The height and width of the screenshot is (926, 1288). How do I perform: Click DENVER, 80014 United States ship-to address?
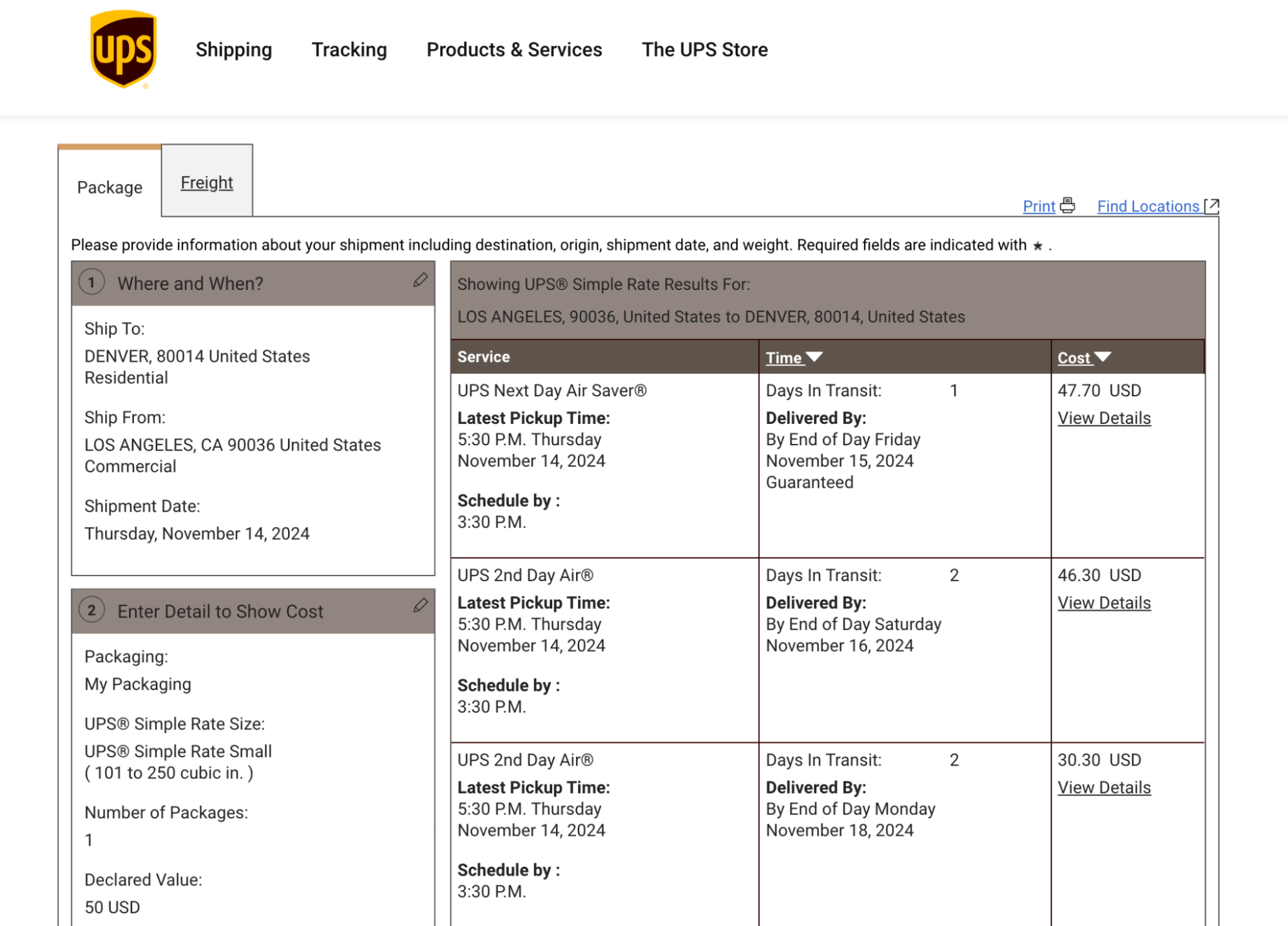[x=197, y=356]
